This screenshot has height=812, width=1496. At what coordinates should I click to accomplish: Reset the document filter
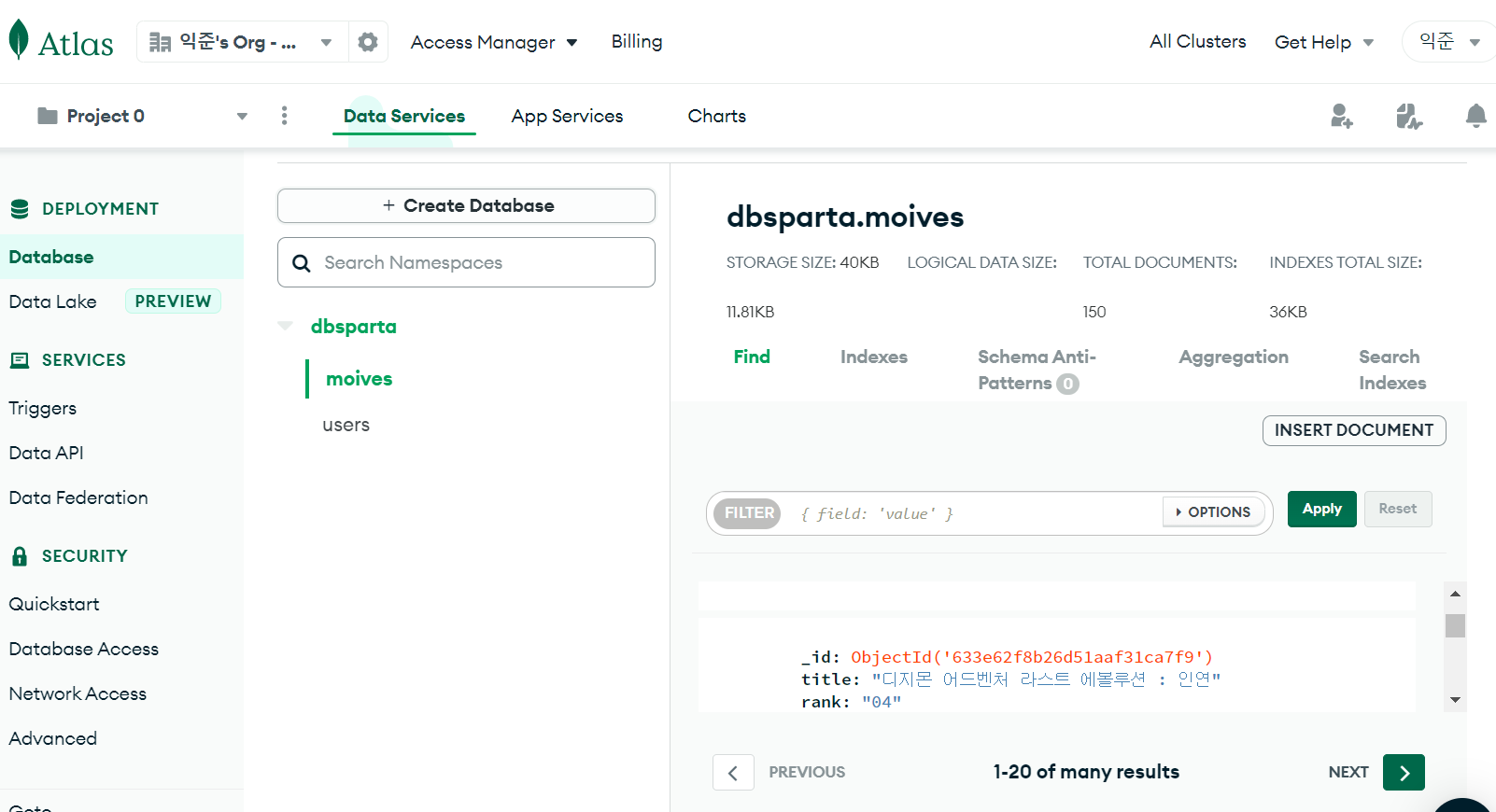[1398, 509]
